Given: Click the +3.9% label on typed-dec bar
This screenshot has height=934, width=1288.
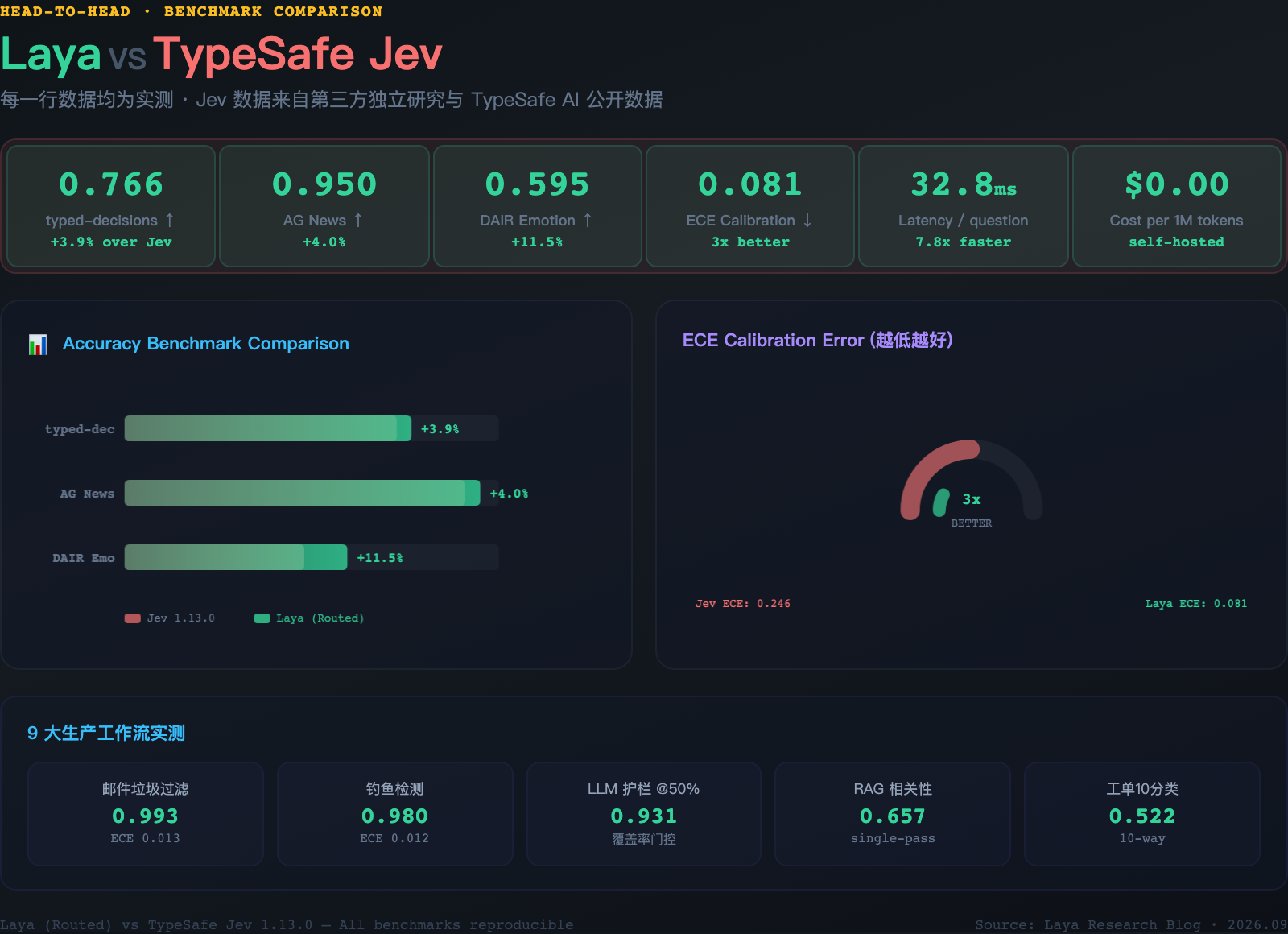Looking at the screenshot, I should (440, 429).
